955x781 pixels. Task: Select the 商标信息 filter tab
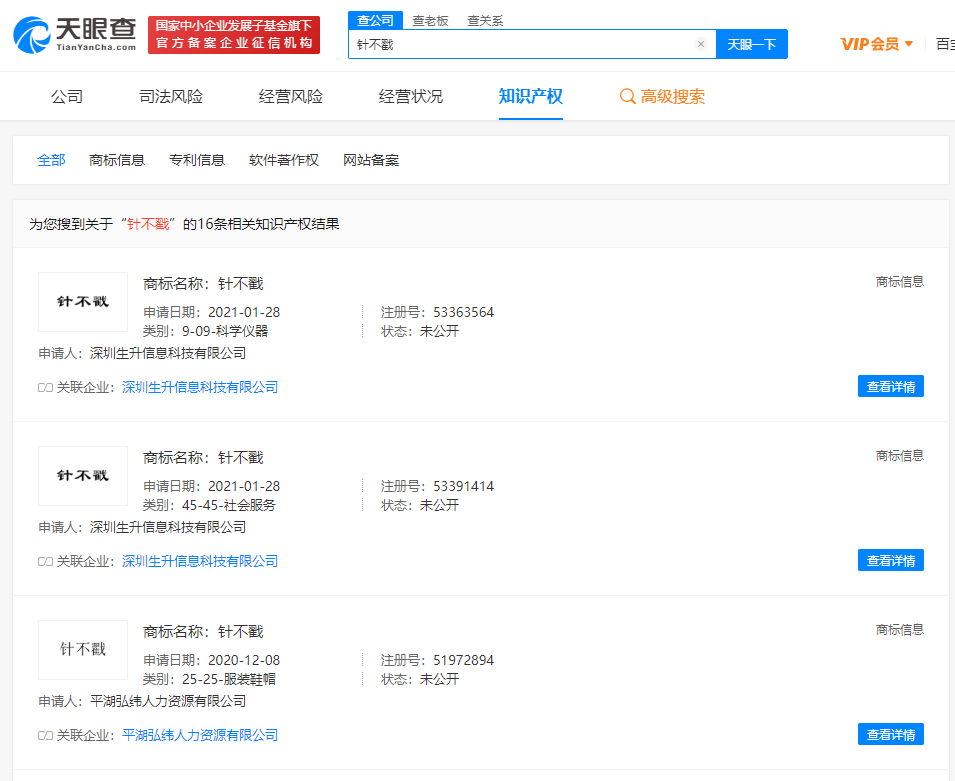(x=117, y=159)
